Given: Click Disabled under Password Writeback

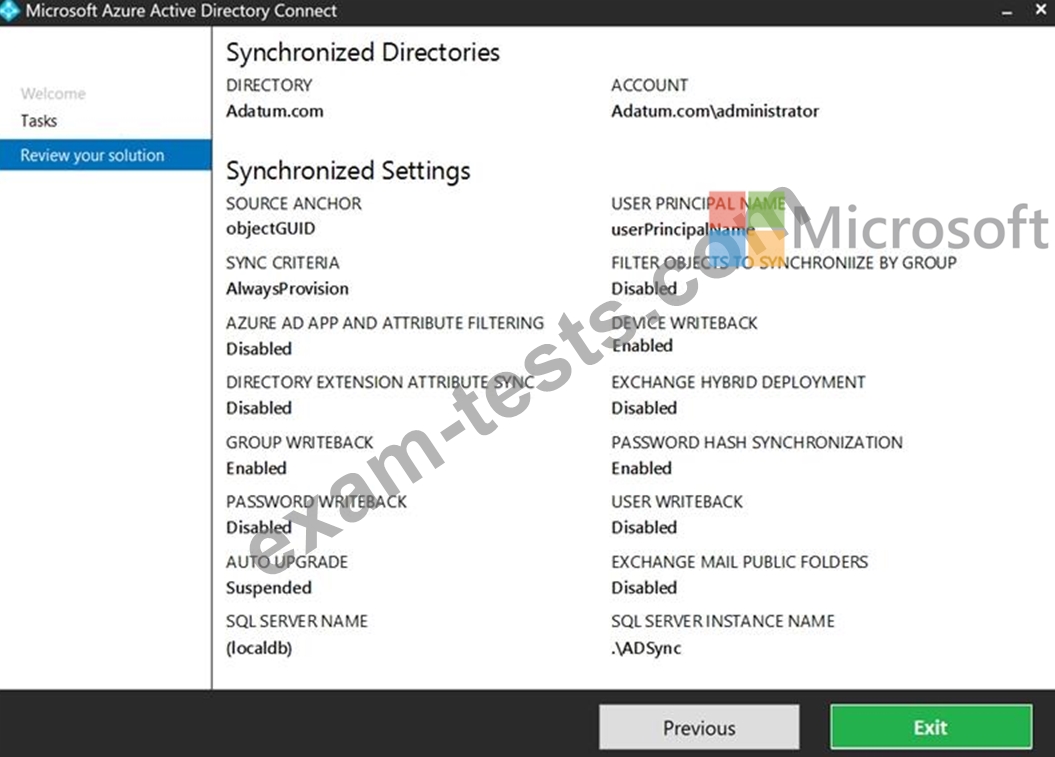Looking at the screenshot, I should point(259,528).
